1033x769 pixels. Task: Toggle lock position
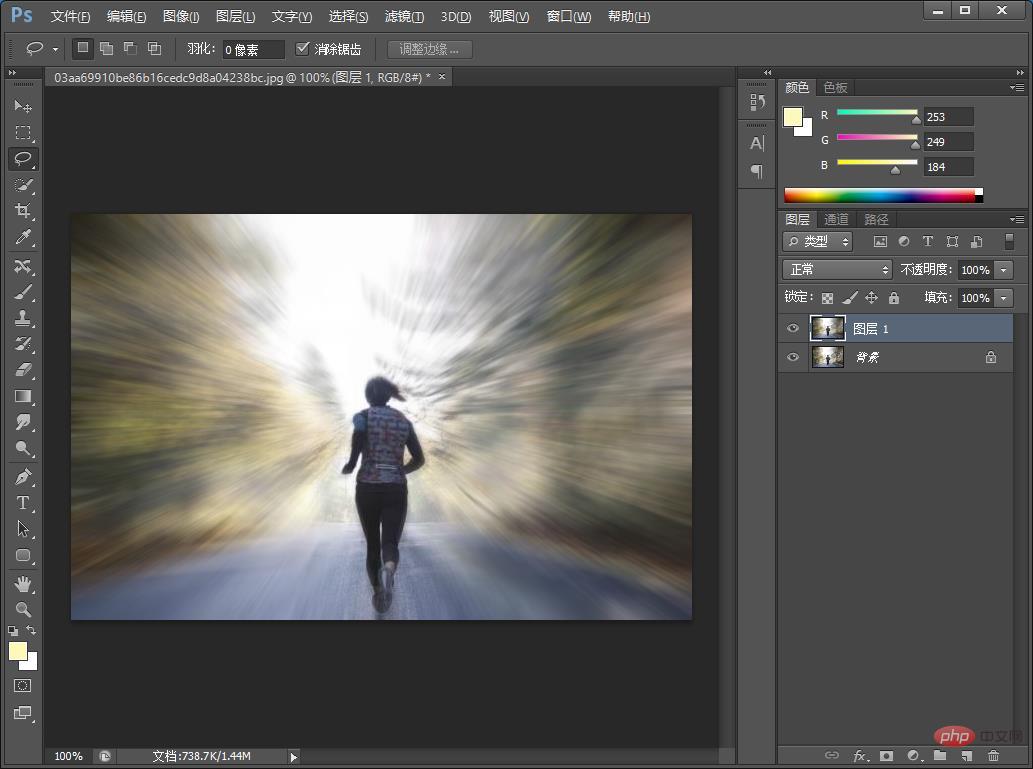872,298
